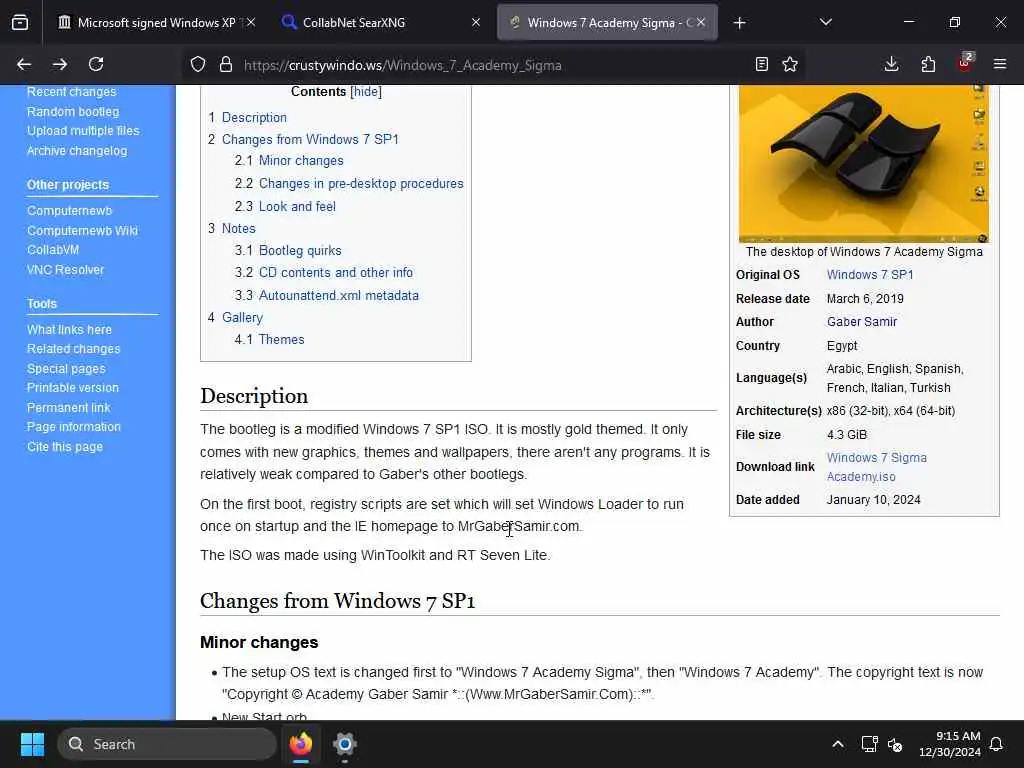
Task: Jump to Description section
Action: pos(254,118)
